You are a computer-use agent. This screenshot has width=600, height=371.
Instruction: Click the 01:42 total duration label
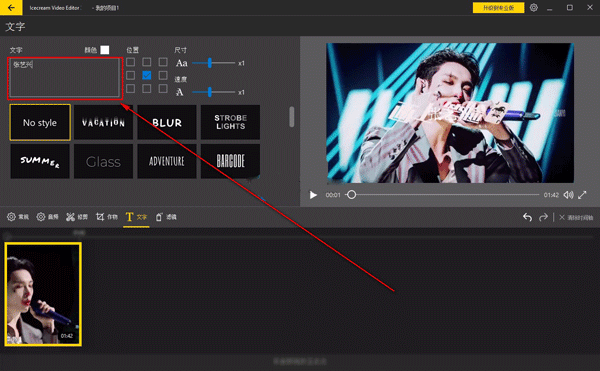(x=551, y=195)
